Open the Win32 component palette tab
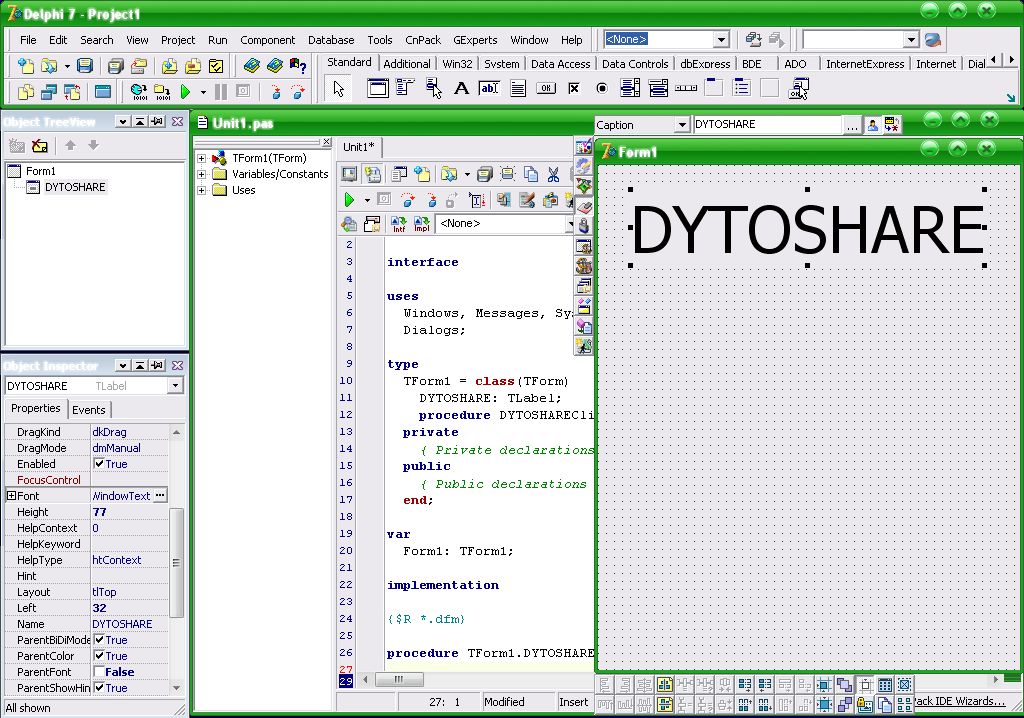This screenshot has height=718, width=1024. tap(457, 64)
